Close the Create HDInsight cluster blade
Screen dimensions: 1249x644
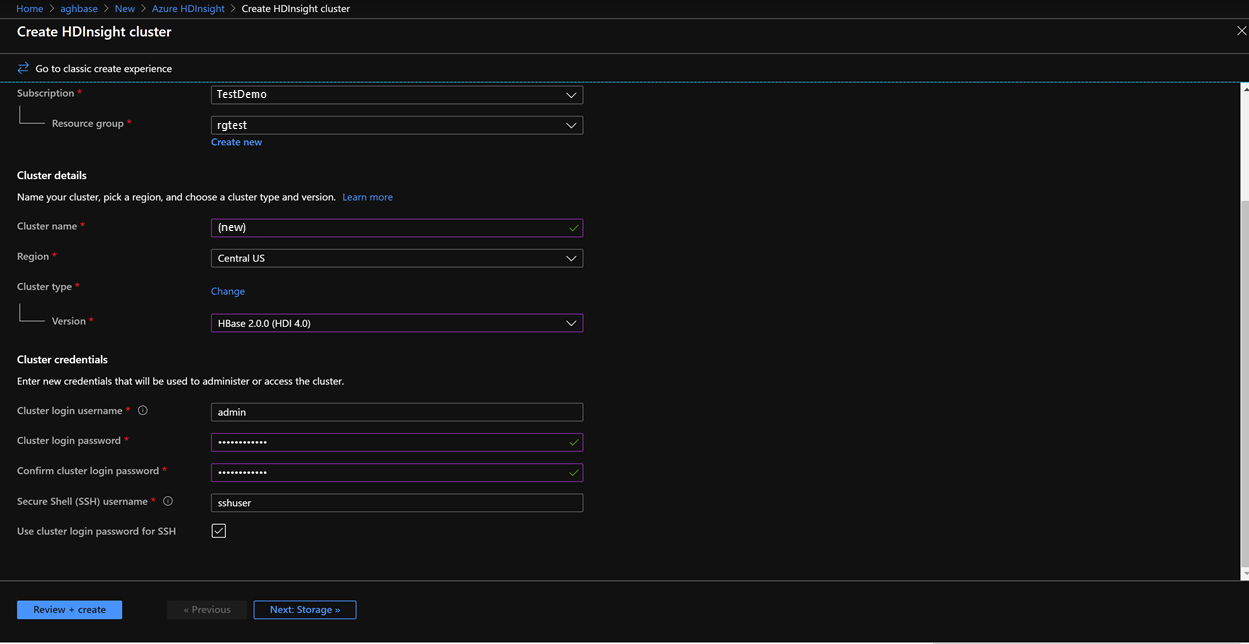(x=1240, y=31)
